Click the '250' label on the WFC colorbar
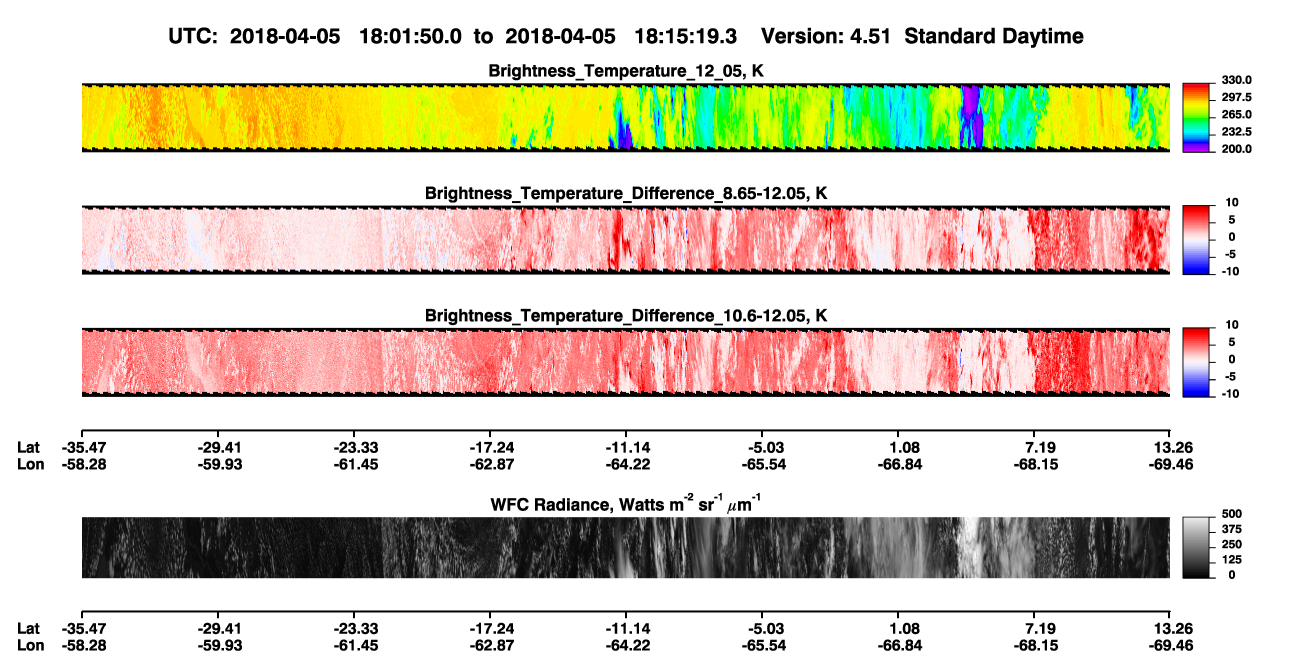This screenshot has width=1300, height=667. point(1231,544)
